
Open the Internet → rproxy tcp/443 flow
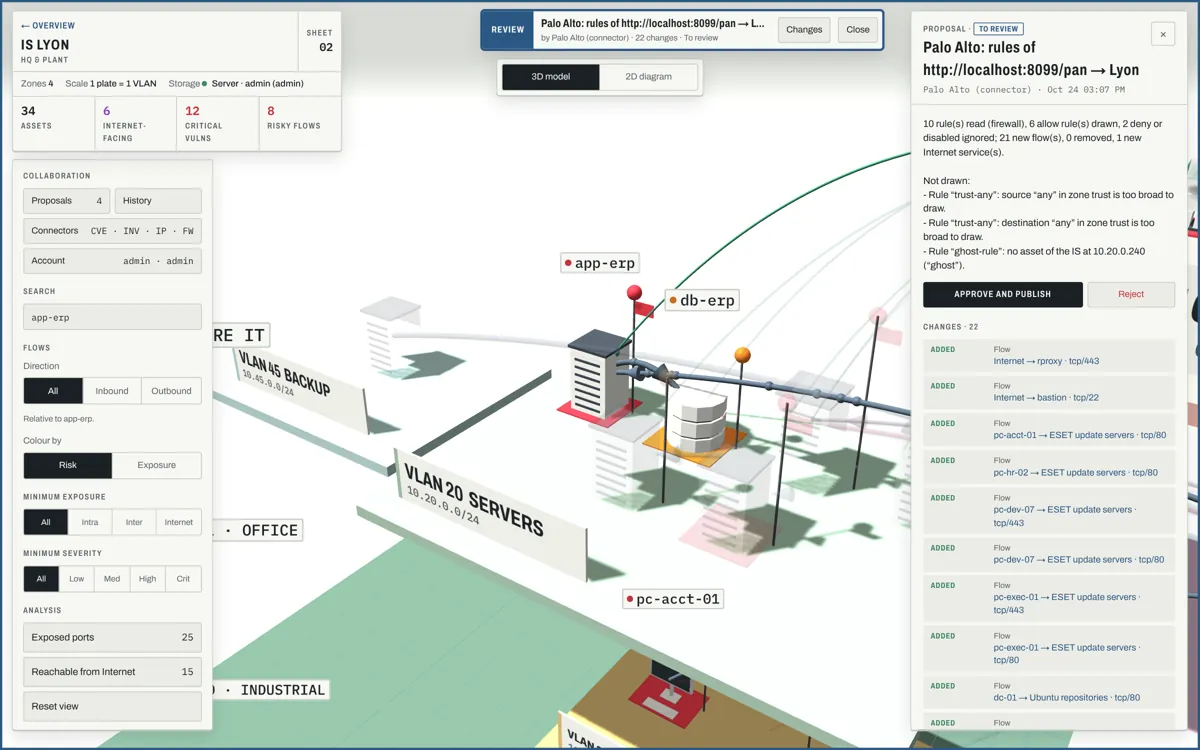coord(1049,355)
